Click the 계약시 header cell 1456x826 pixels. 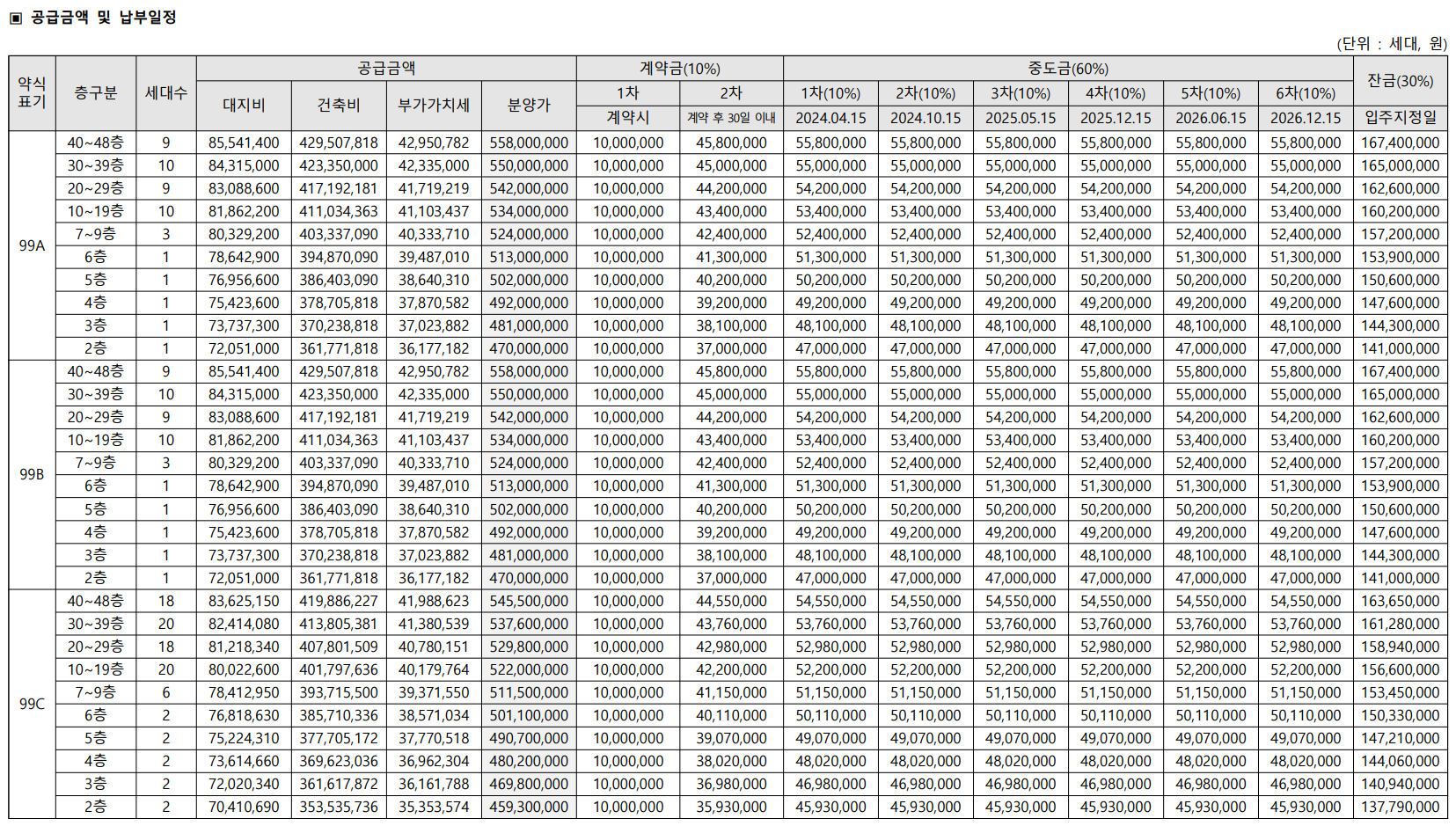point(628,118)
